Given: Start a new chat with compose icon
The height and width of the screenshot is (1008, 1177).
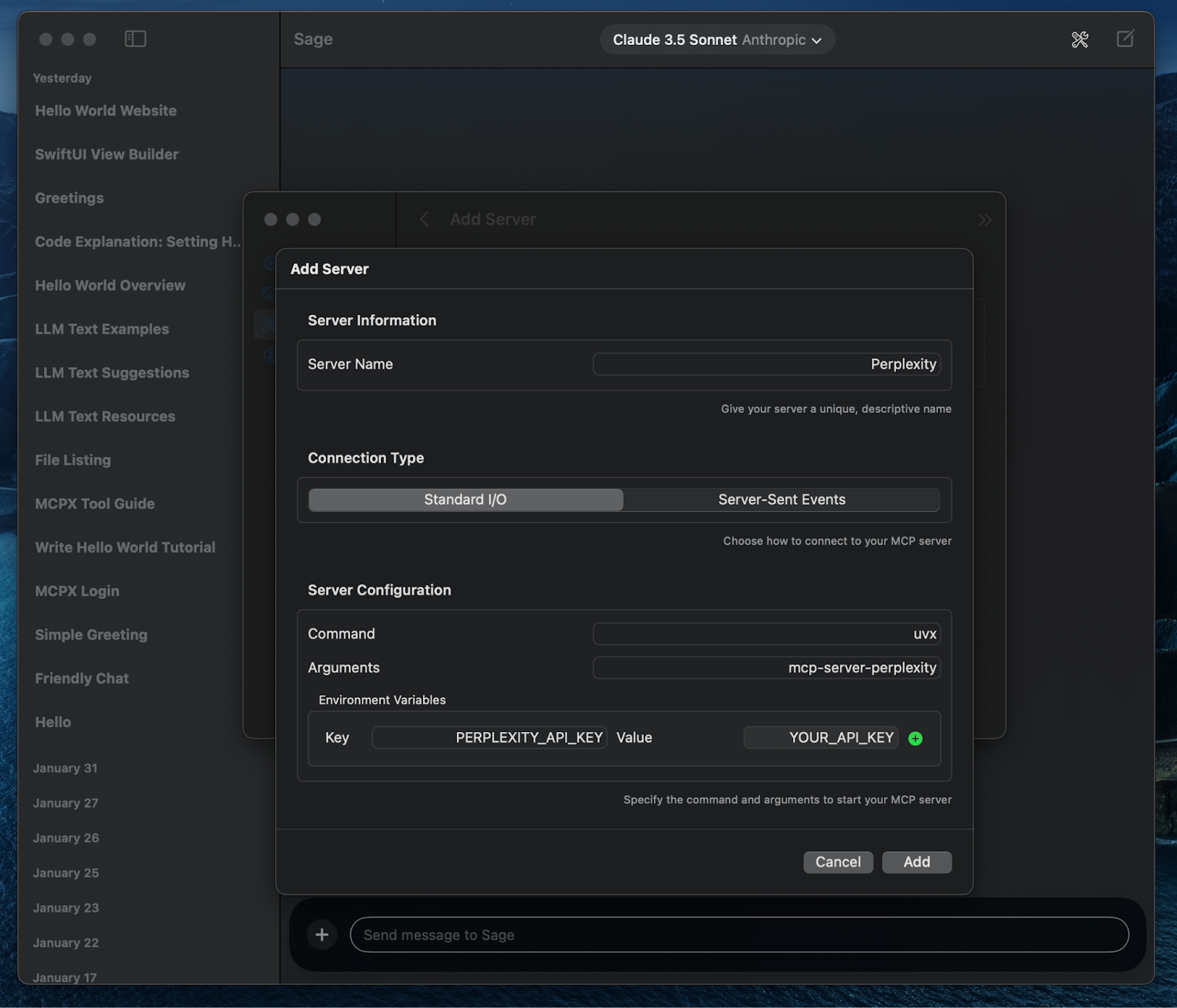Looking at the screenshot, I should coord(1126,39).
